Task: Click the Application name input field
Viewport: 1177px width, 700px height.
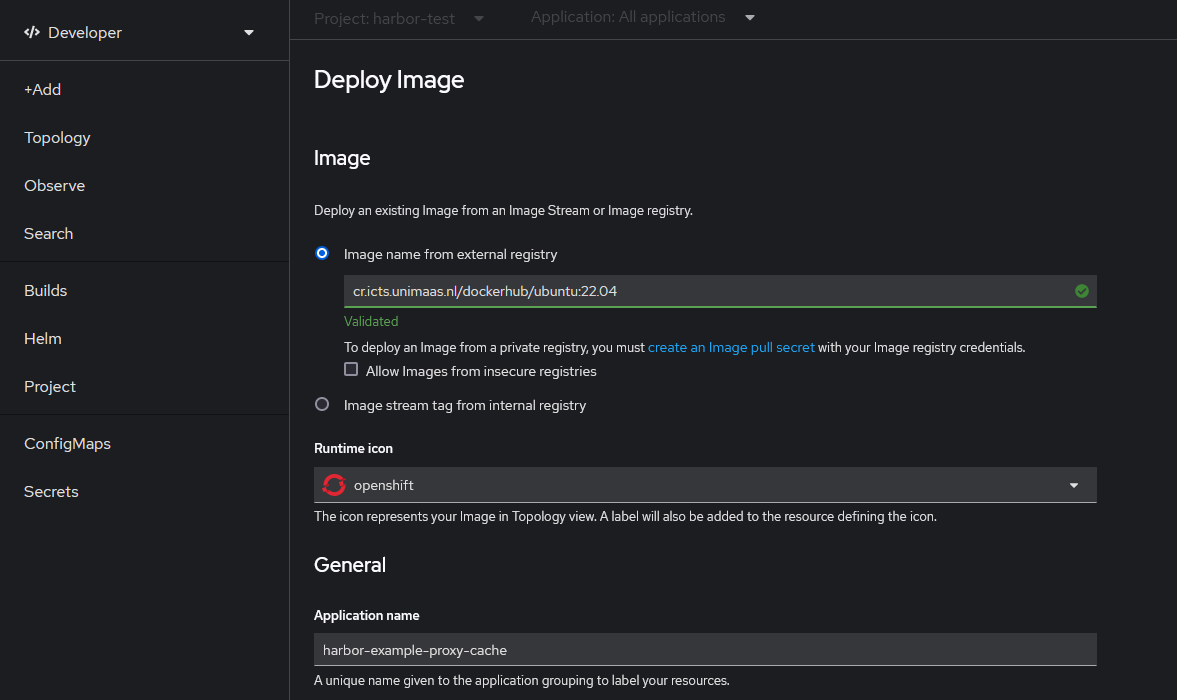Action: pyautogui.click(x=705, y=650)
